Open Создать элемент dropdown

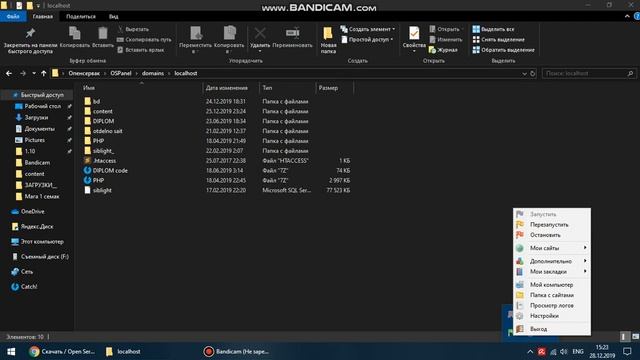pos(368,29)
